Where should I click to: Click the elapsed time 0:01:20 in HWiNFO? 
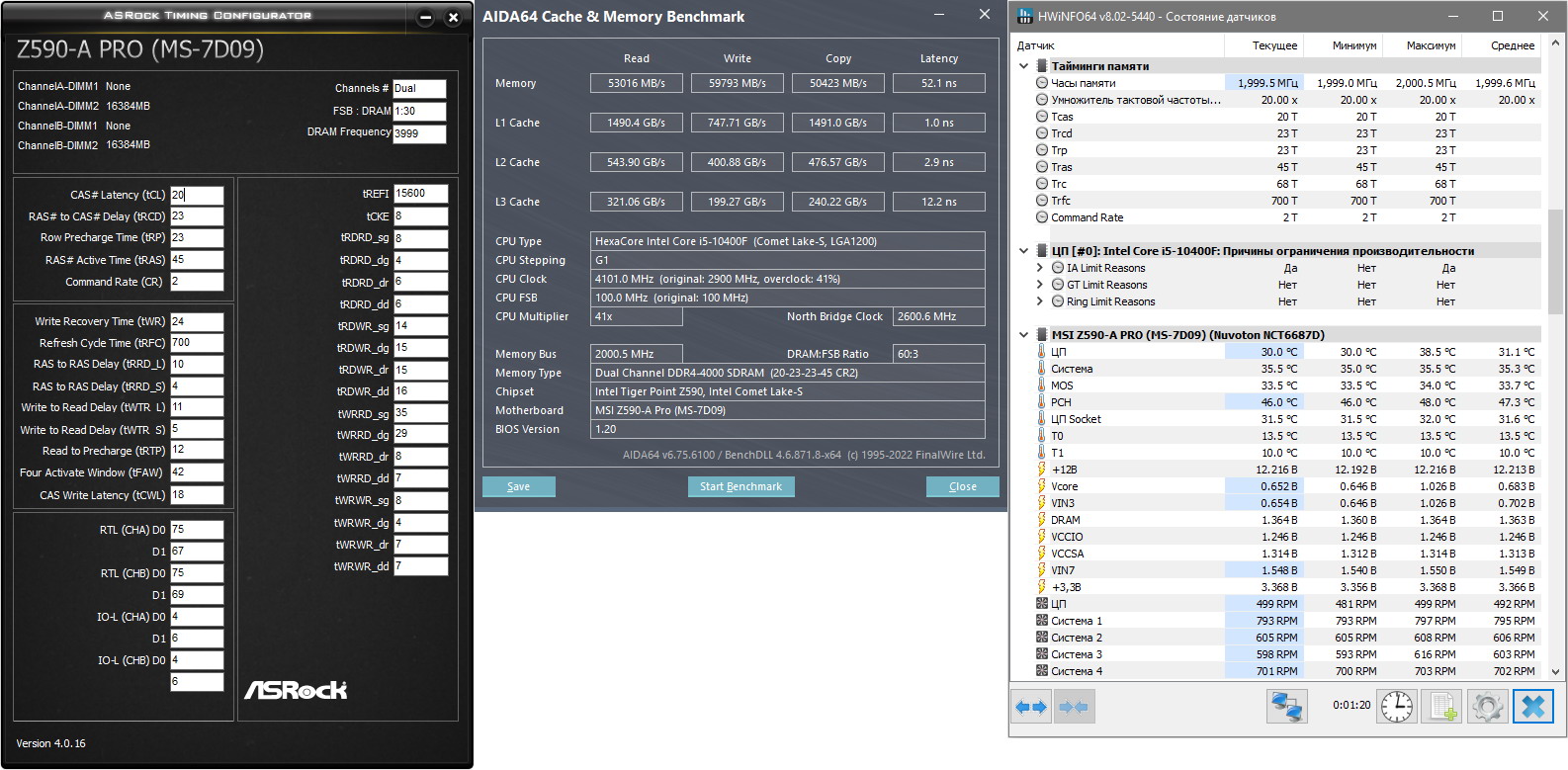click(x=1351, y=706)
